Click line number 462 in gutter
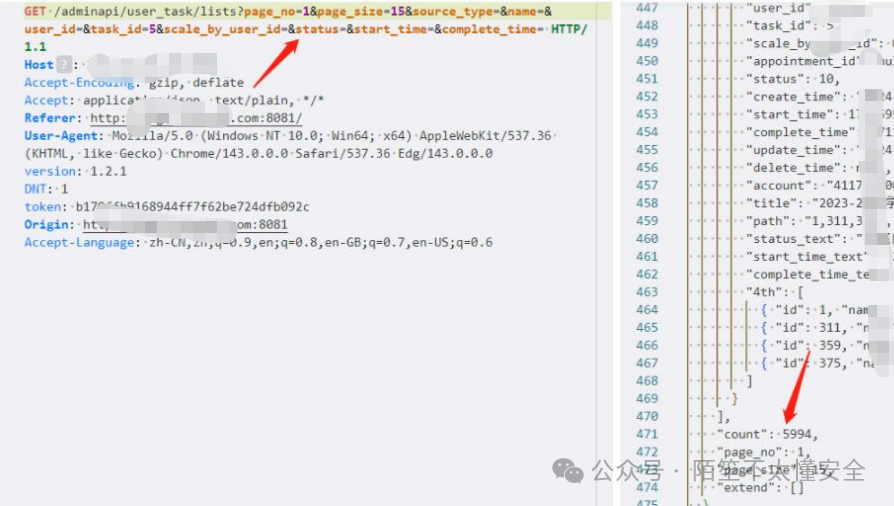 pos(647,274)
